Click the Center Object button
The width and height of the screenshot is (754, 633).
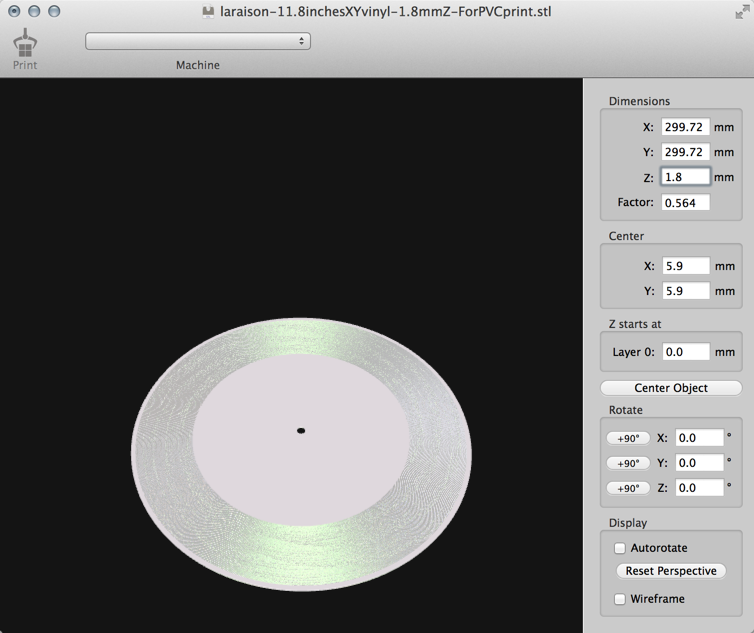click(671, 388)
